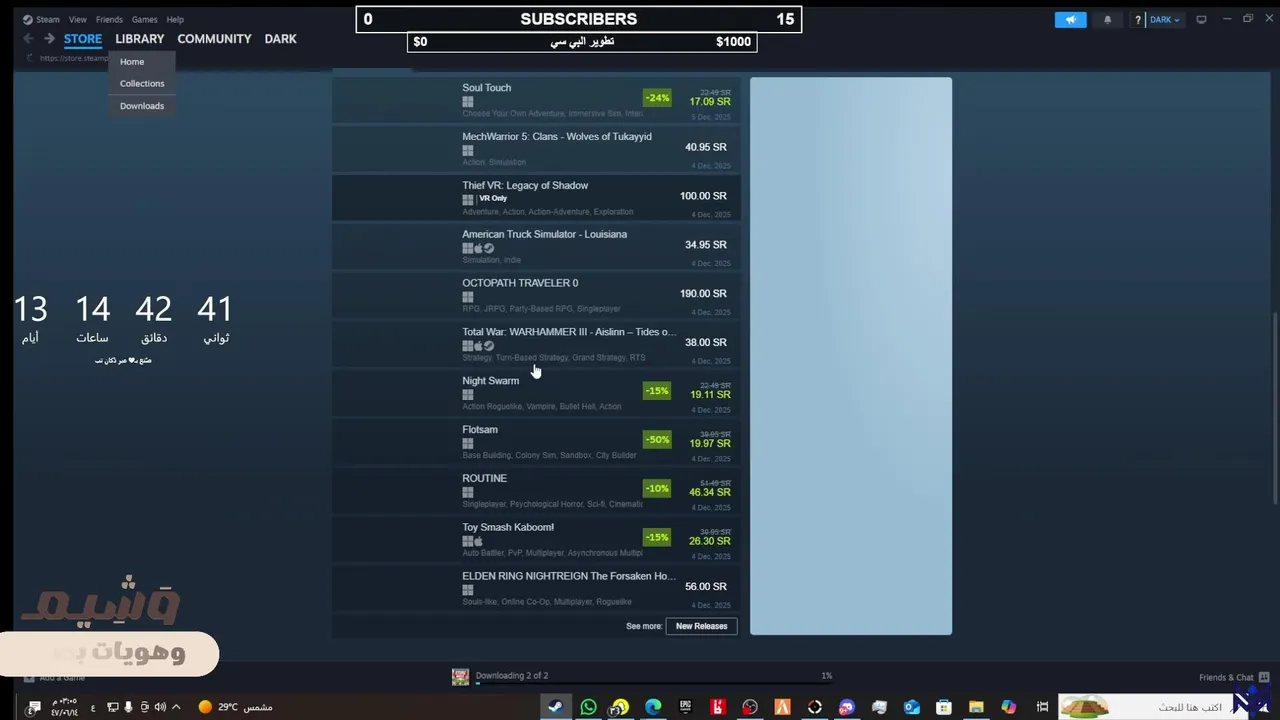Go forward with the right arrow

pyautogui.click(x=48, y=39)
